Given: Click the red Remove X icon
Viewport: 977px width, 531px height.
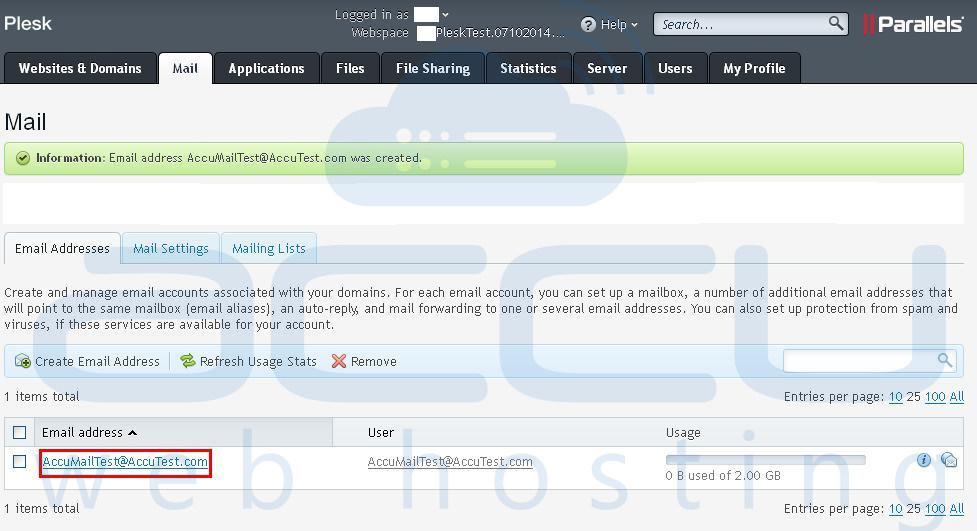Looking at the screenshot, I should click(x=339, y=361).
